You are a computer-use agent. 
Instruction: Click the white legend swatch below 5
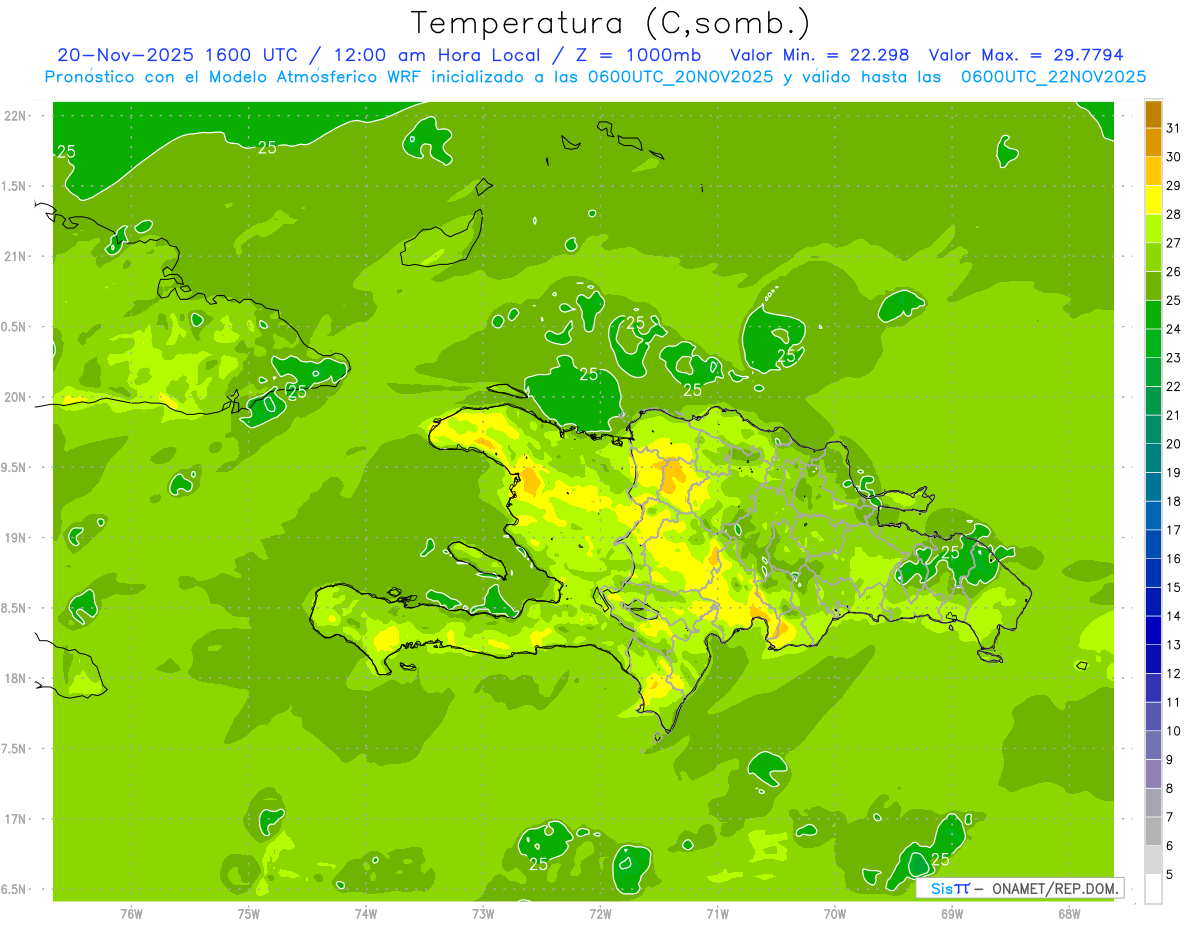click(x=1153, y=889)
